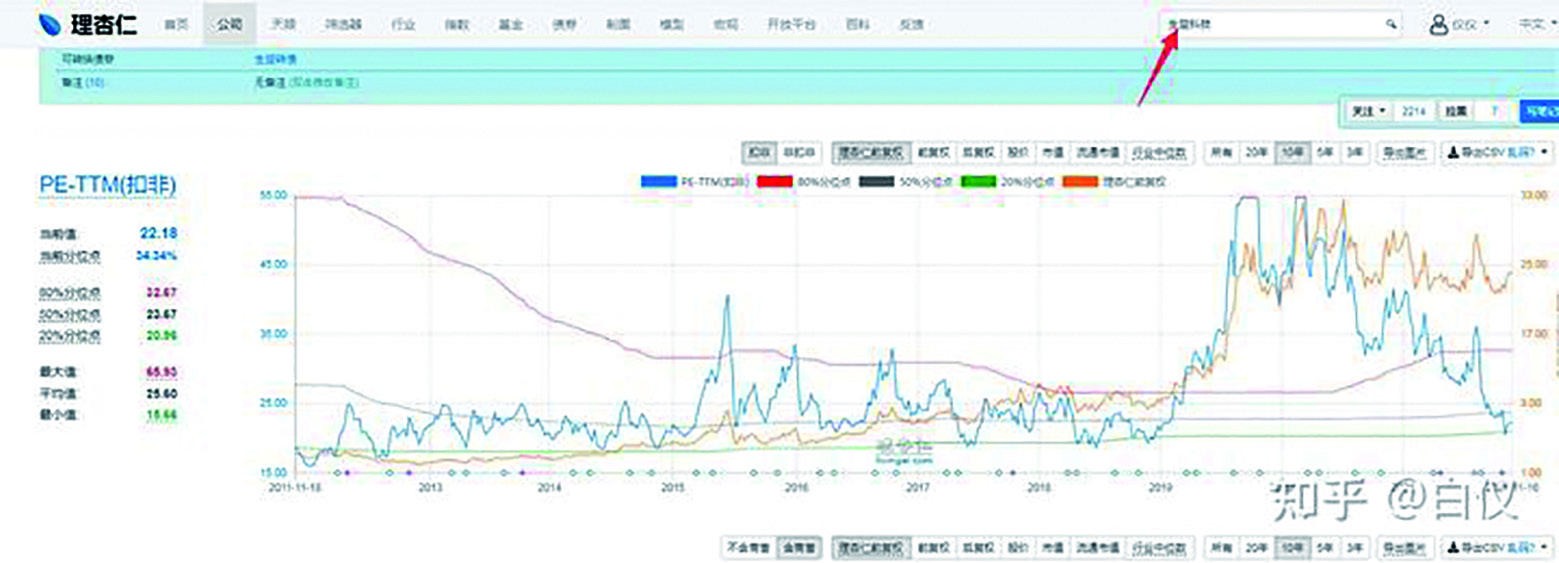This screenshot has width=1559, height=563.
Task: Open the 行业 nav item
Action: [x=403, y=24]
